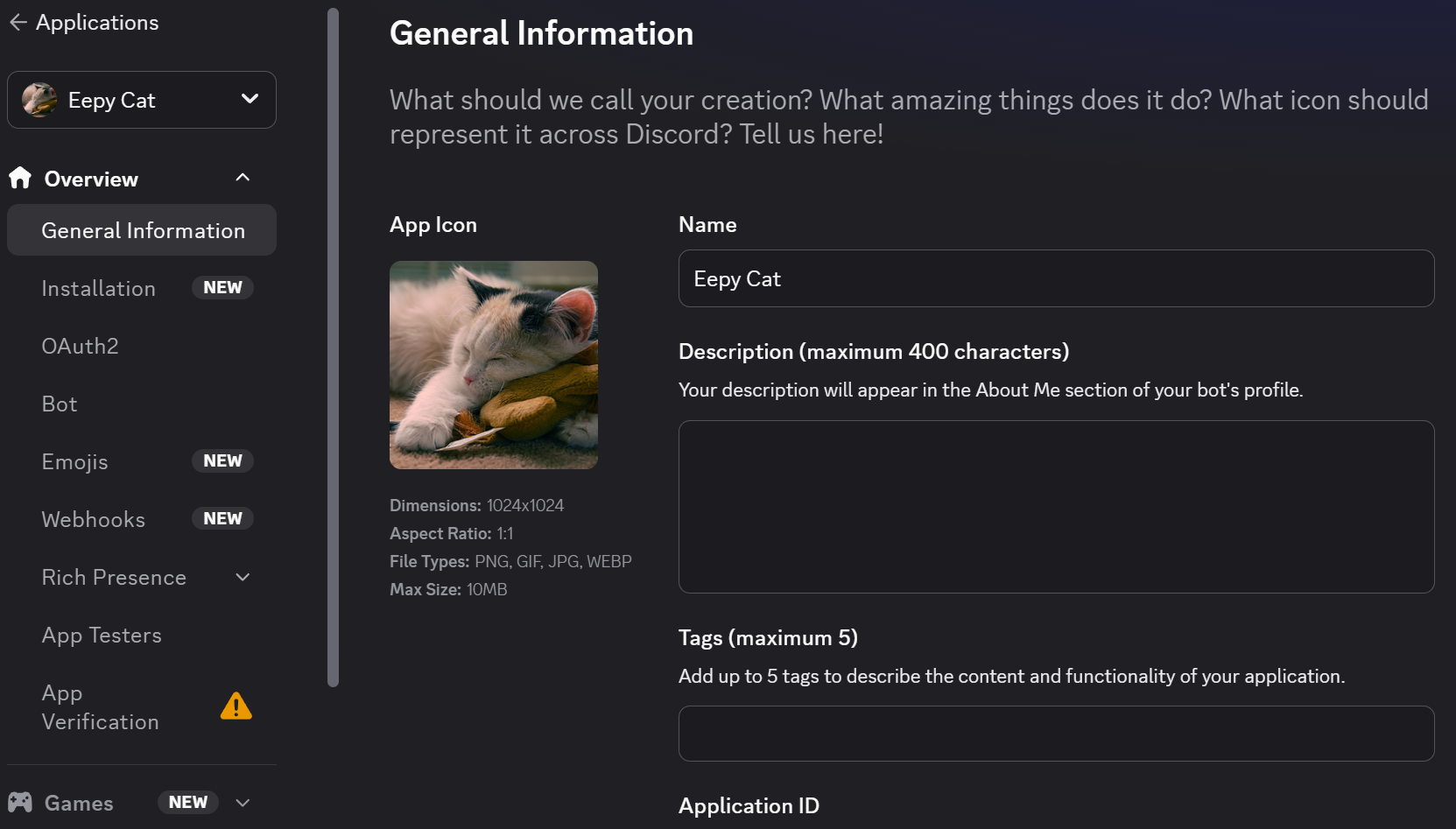Click the 'Dimensions: 1024x1024' text
Image resolution: width=1456 pixels, height=829 pixels.
pyautogui.click(x=476, y=505)
